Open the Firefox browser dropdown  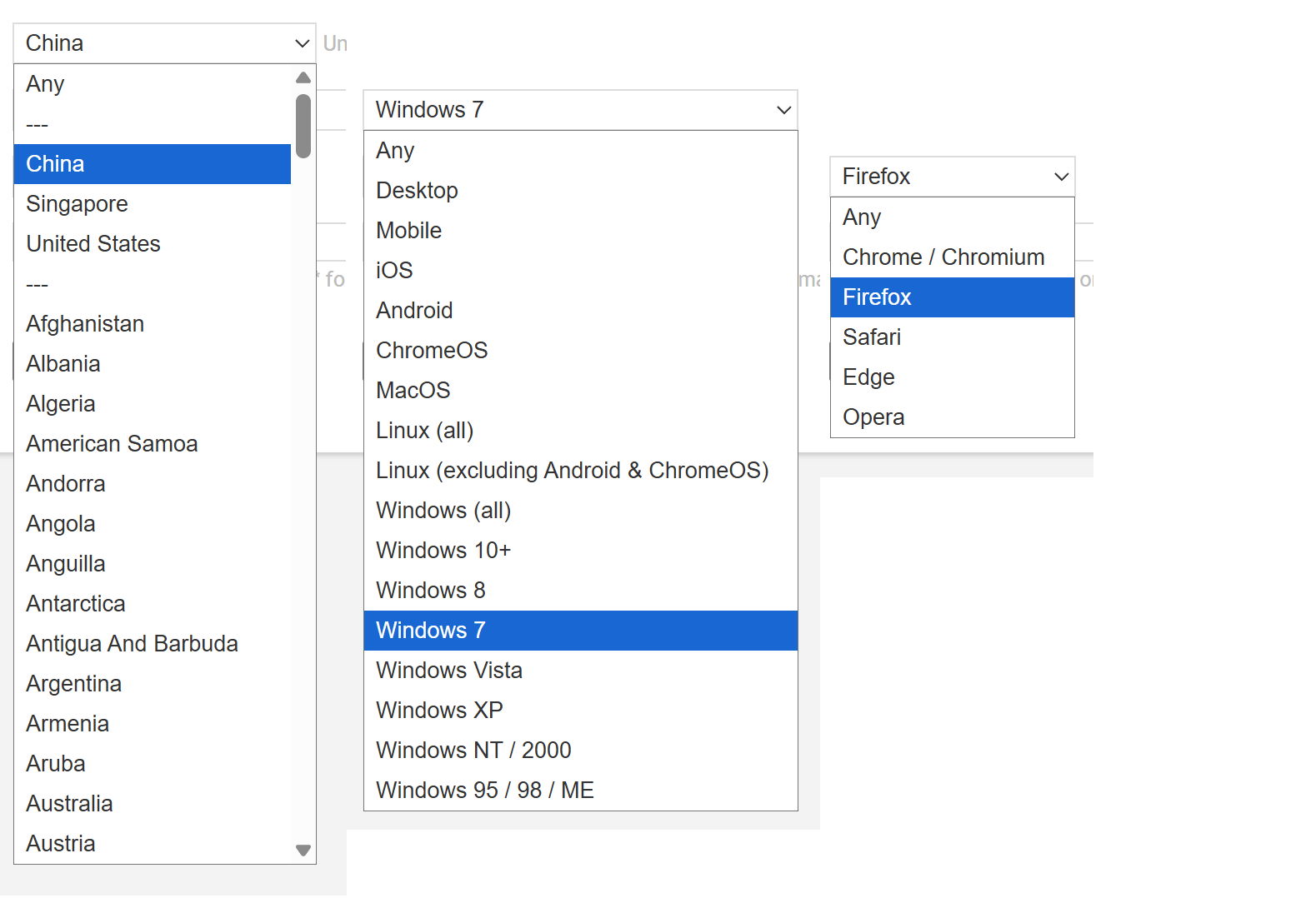[x=953, y=177]
